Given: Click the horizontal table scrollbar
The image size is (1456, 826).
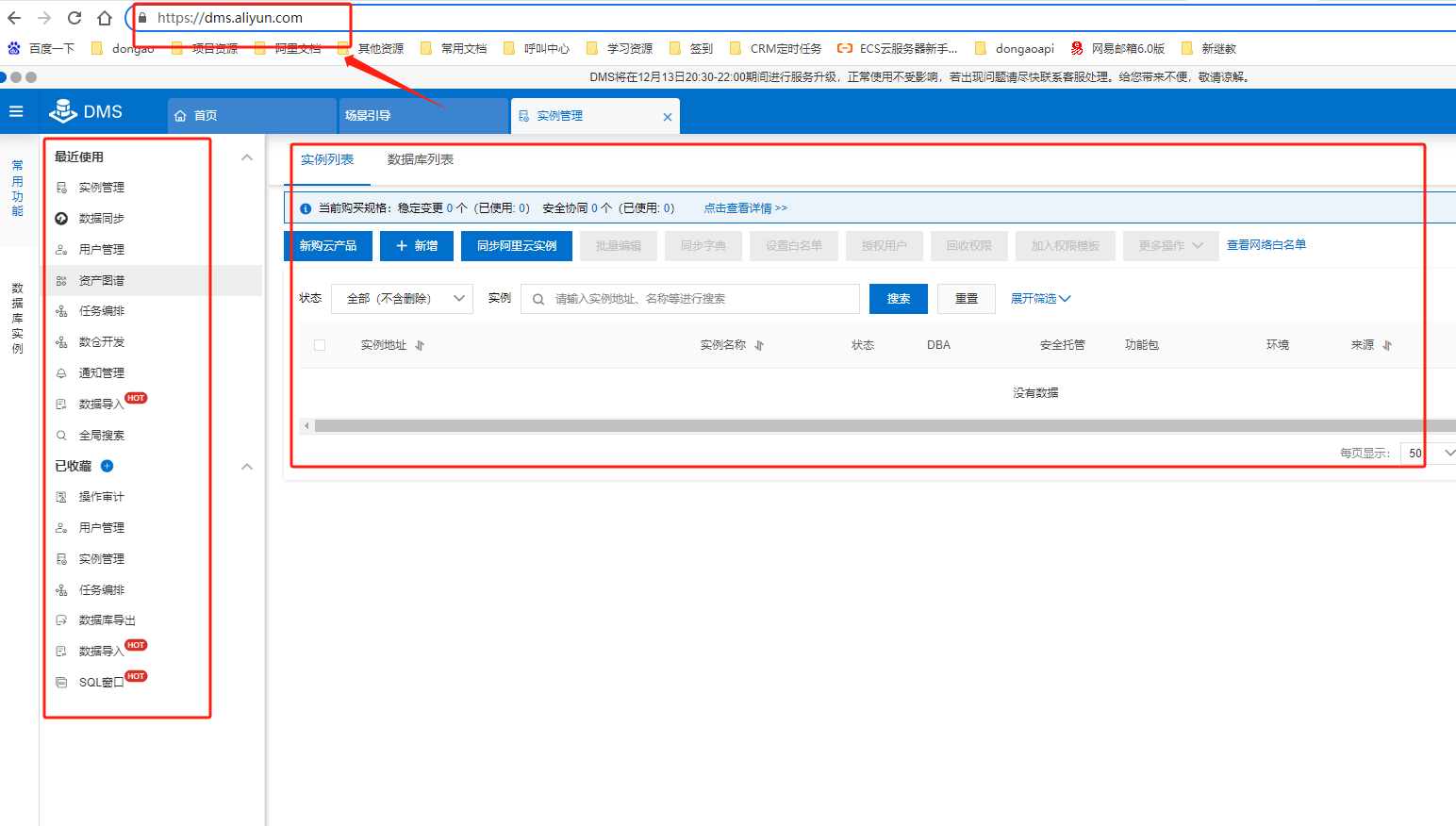Looking at the screenshot, I should click(x=885, y=426).
